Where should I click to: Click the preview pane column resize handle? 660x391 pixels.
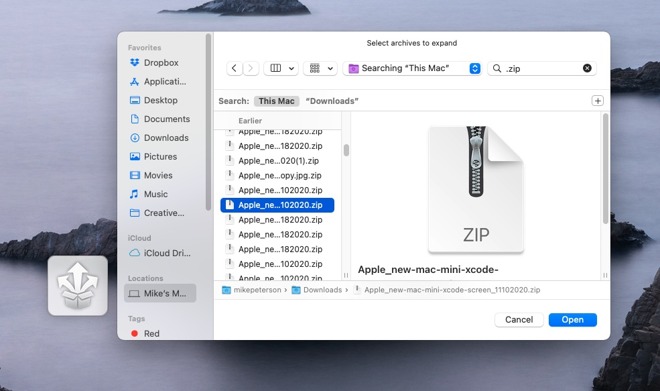[605, 276]
